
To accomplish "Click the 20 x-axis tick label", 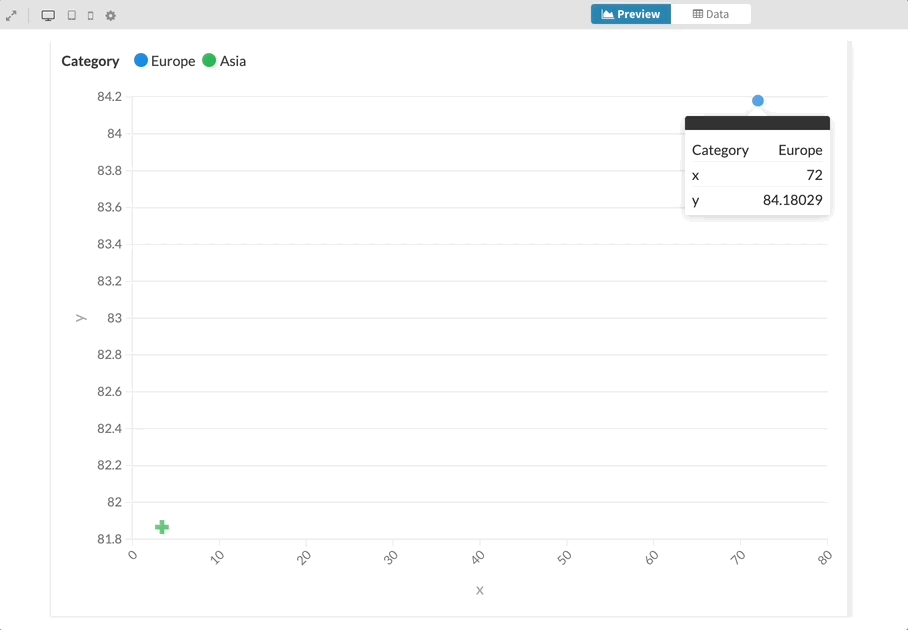I will pos(304,558).
